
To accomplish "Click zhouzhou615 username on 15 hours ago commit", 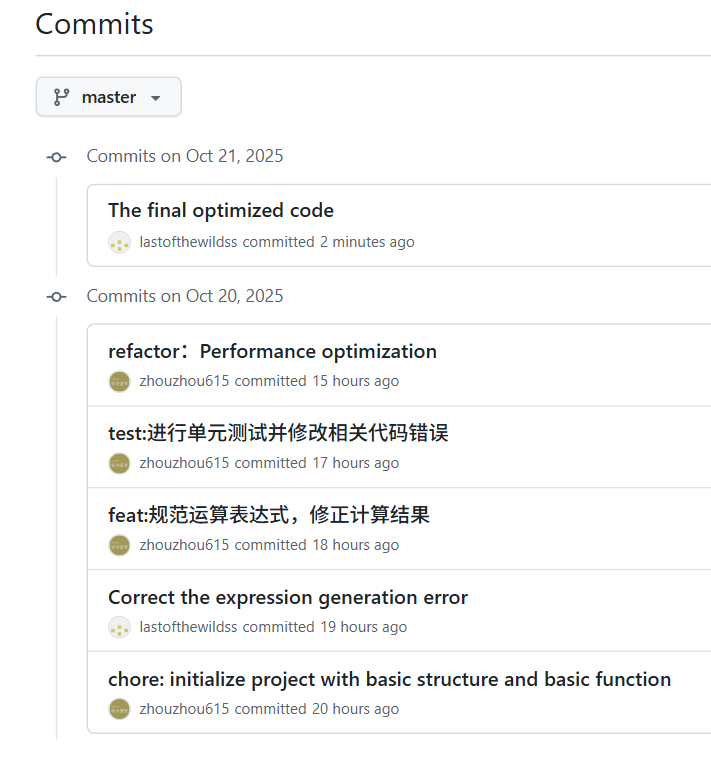I will pyautogui.click(x=184, y=381).
